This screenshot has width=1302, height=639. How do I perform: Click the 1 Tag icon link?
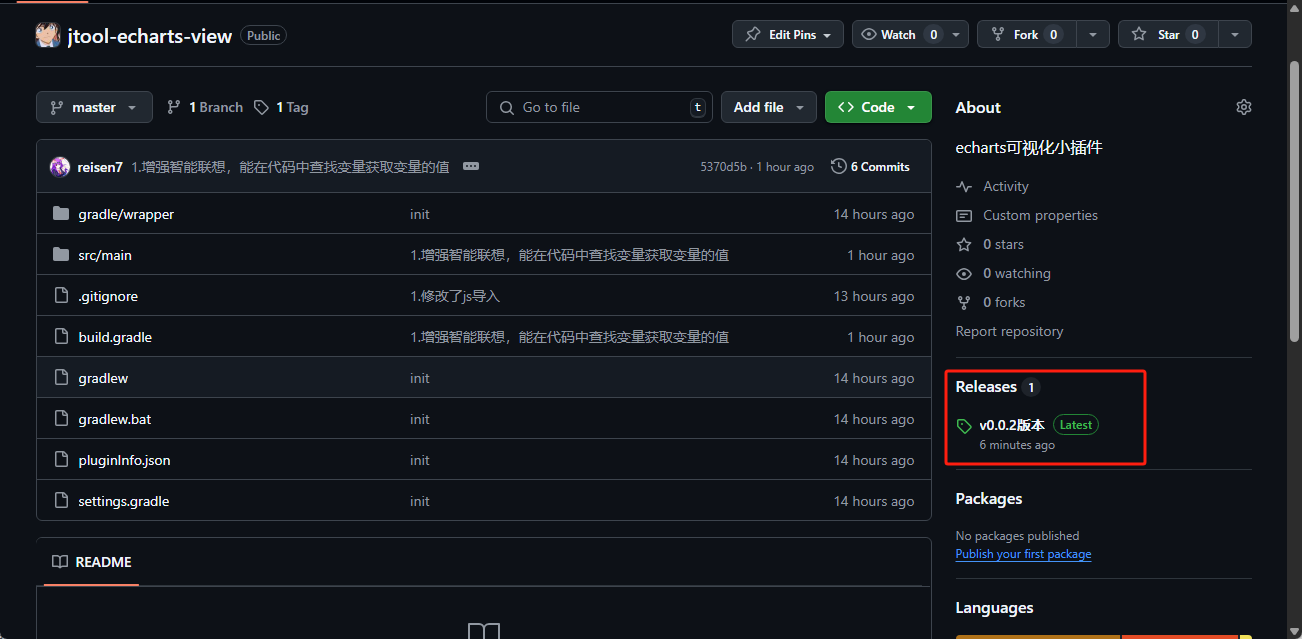pyautogui.click(x=262, y=107)
